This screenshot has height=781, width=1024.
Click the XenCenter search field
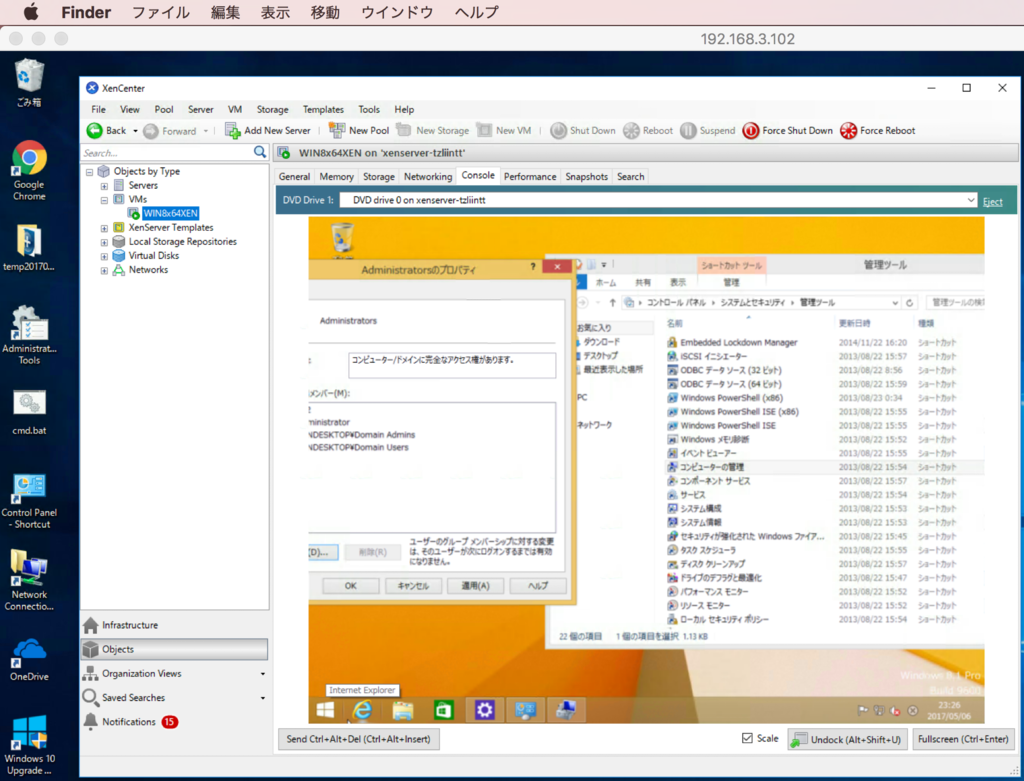tap(167, 153)
